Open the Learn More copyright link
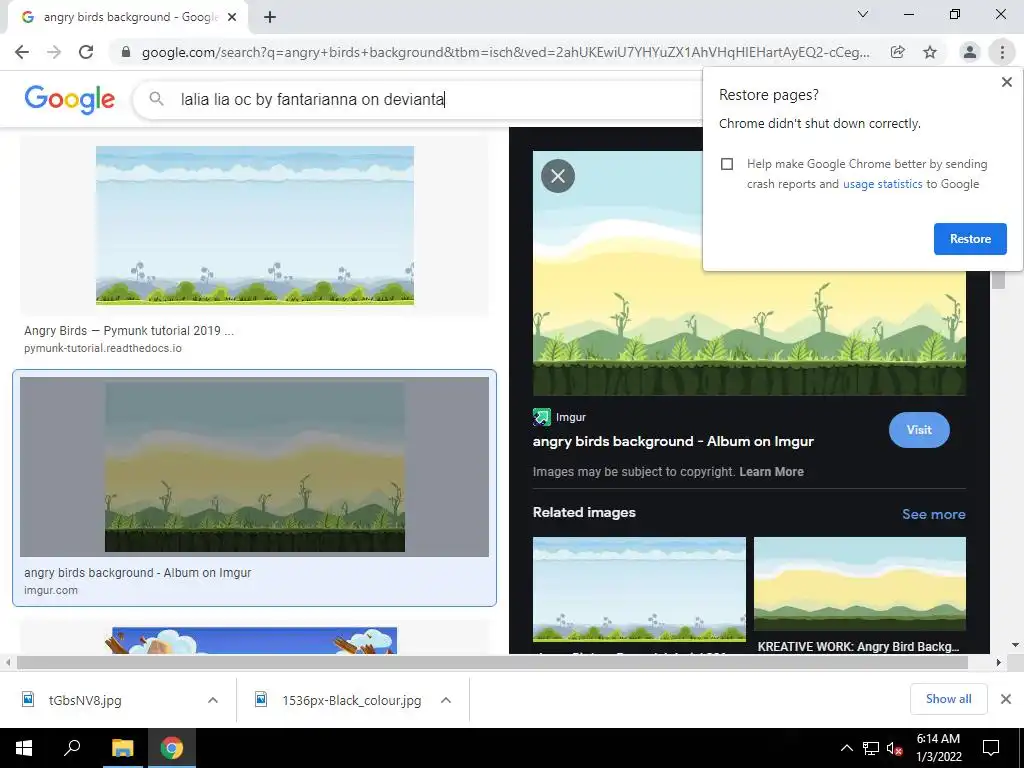 point(771,472)
